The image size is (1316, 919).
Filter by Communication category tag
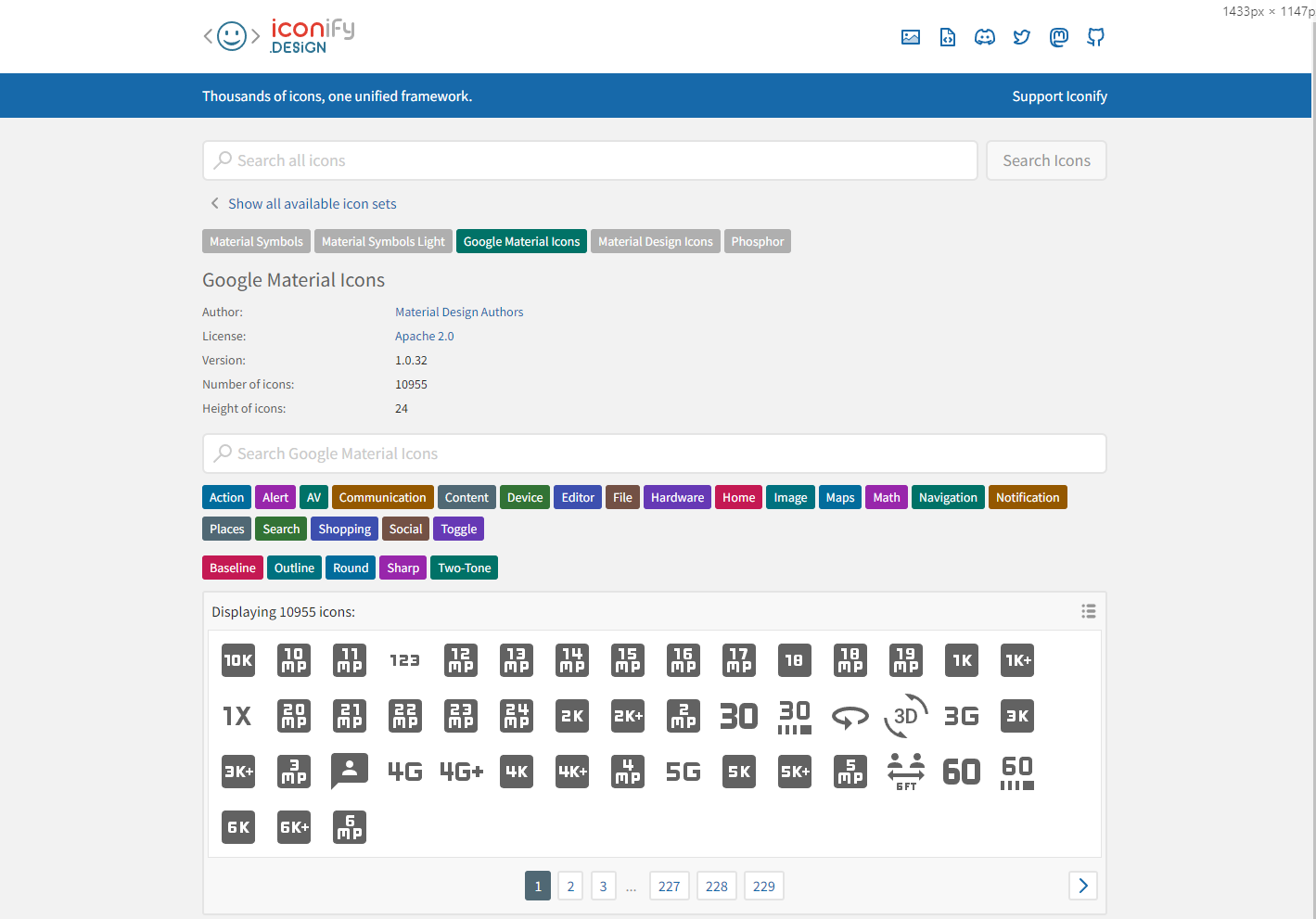click(382, 497)
